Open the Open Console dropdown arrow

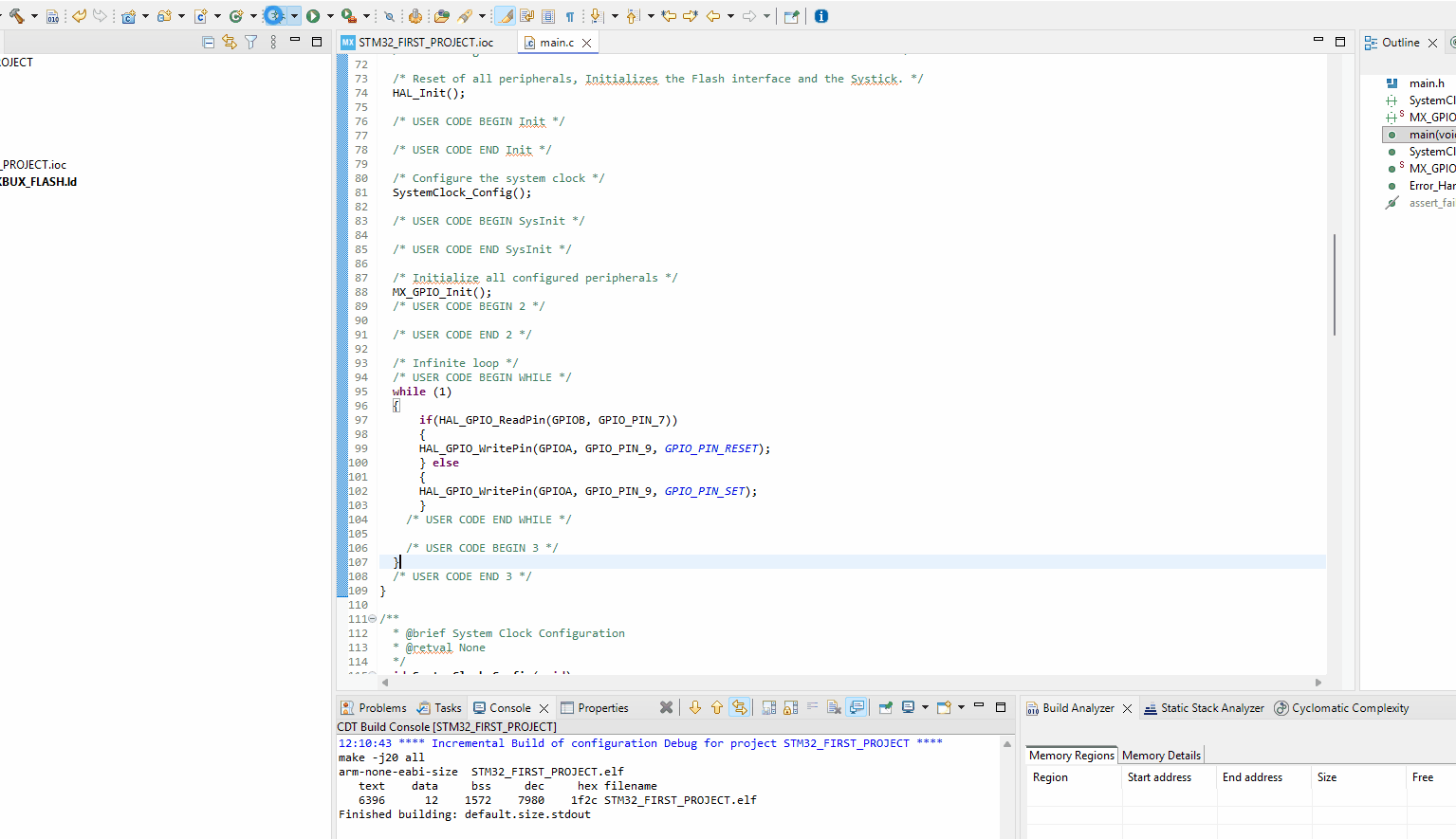(960, 707)
